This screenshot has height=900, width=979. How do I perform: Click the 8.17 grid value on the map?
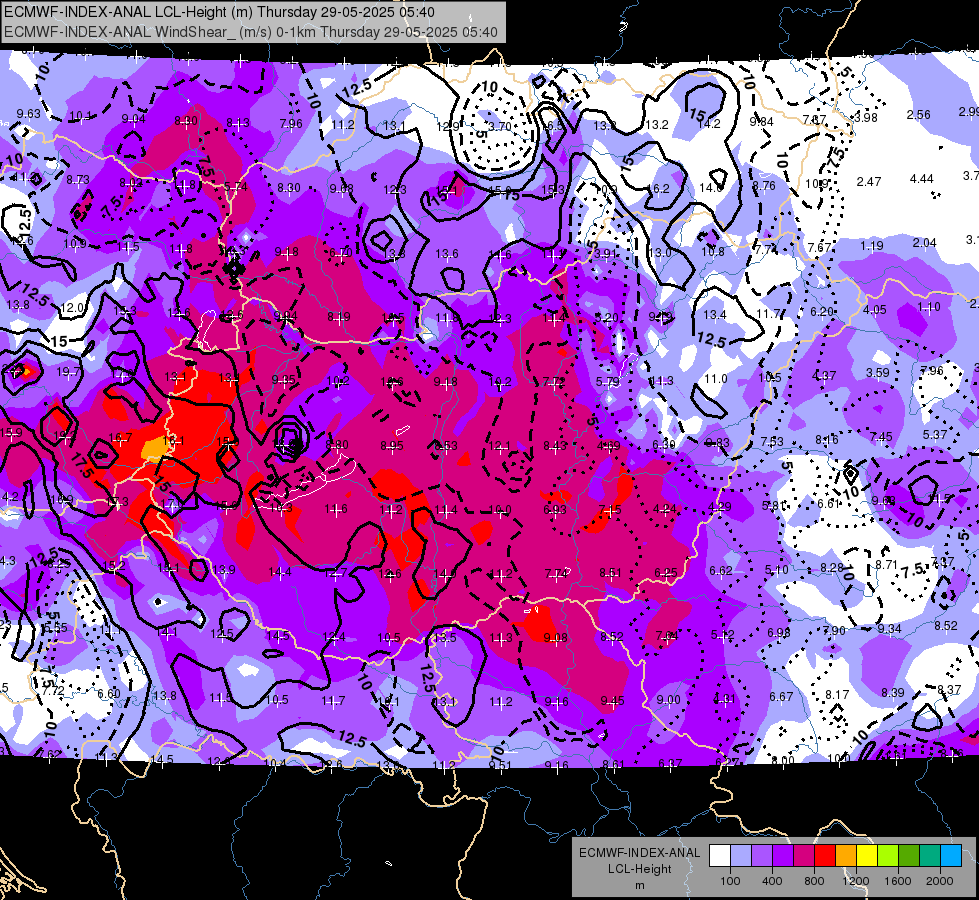[x=837, y=695]
